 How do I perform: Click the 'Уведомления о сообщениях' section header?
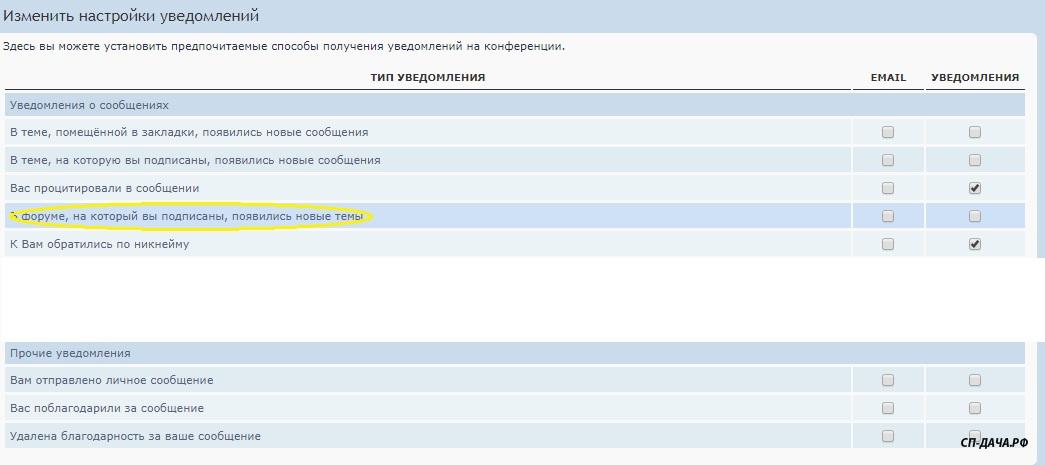pos(89,104)
